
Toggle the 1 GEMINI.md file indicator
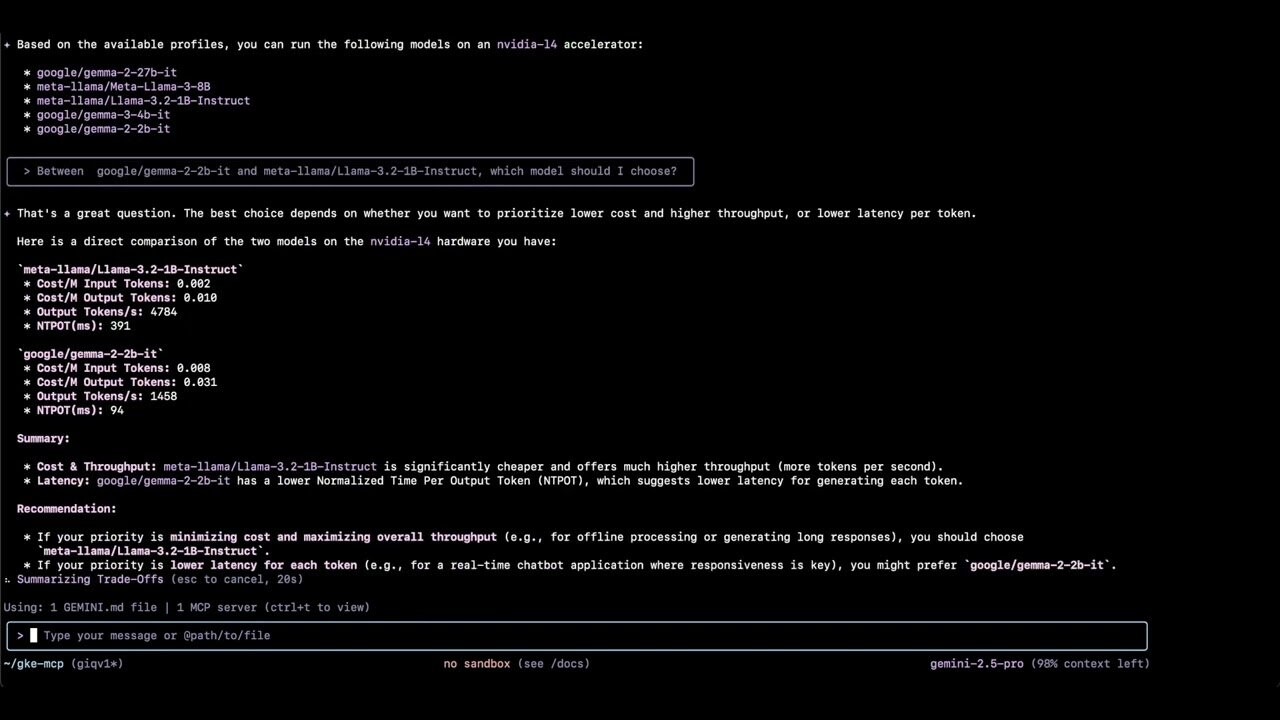coord(103,607)
